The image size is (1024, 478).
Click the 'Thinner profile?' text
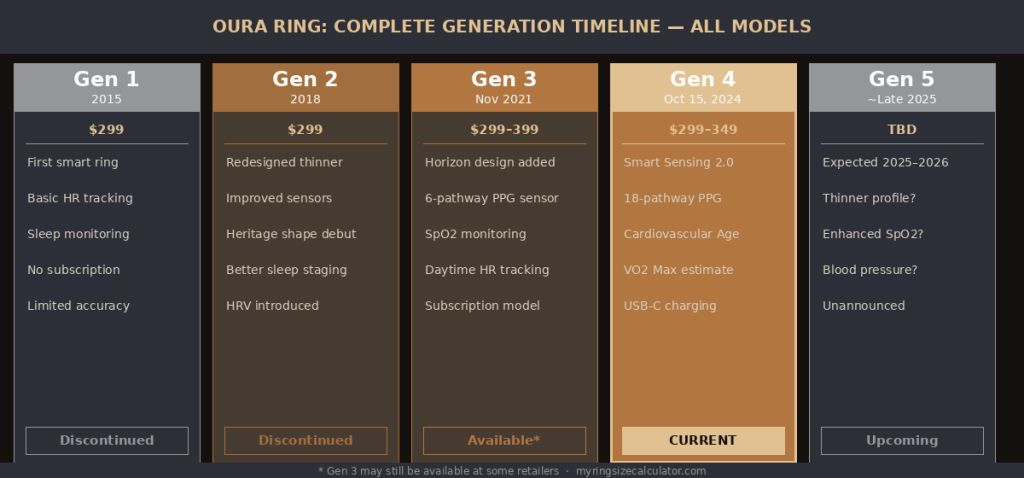869,198
